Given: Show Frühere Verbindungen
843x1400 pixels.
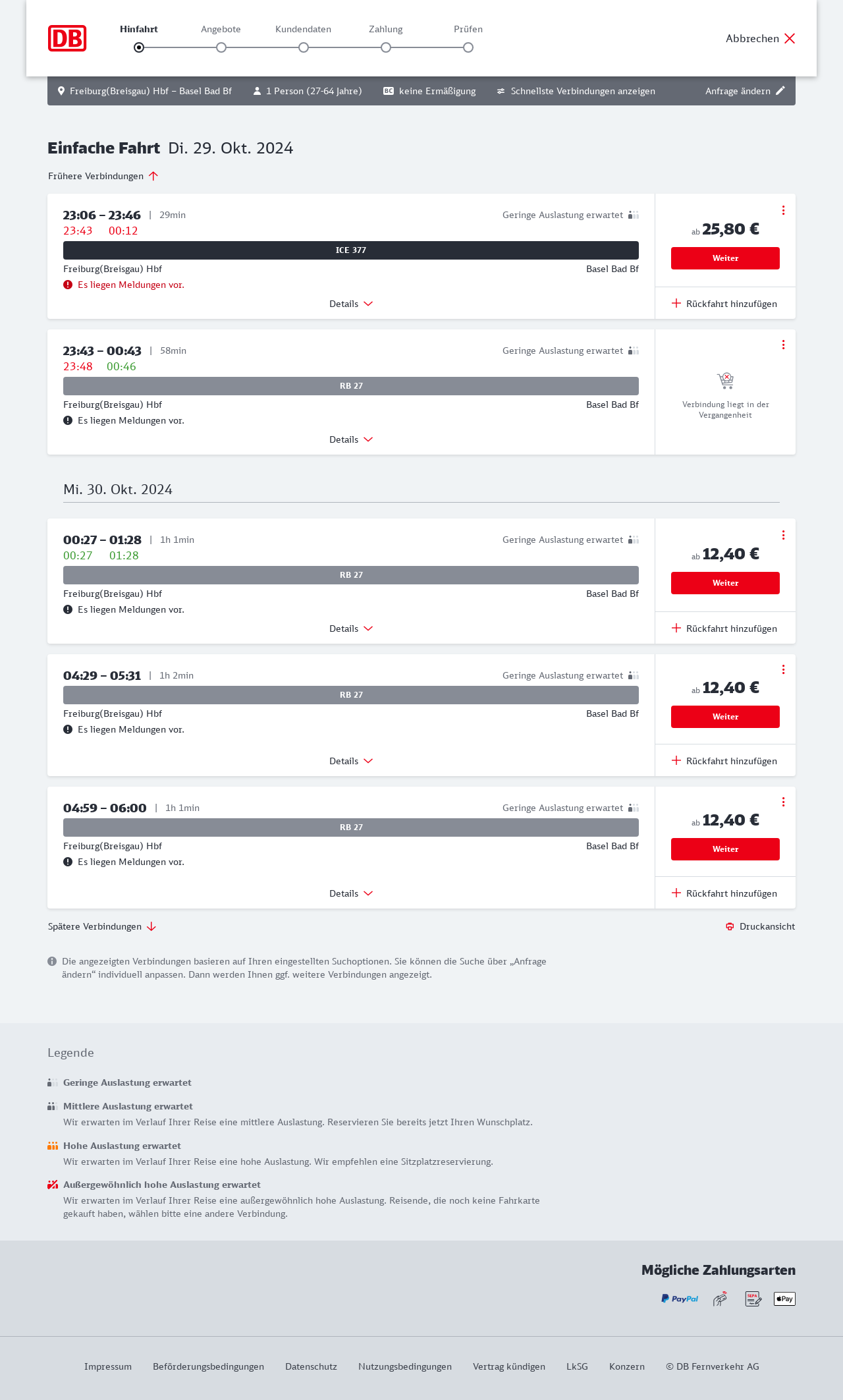Looking at the screenshot, I should click(103, 176).
